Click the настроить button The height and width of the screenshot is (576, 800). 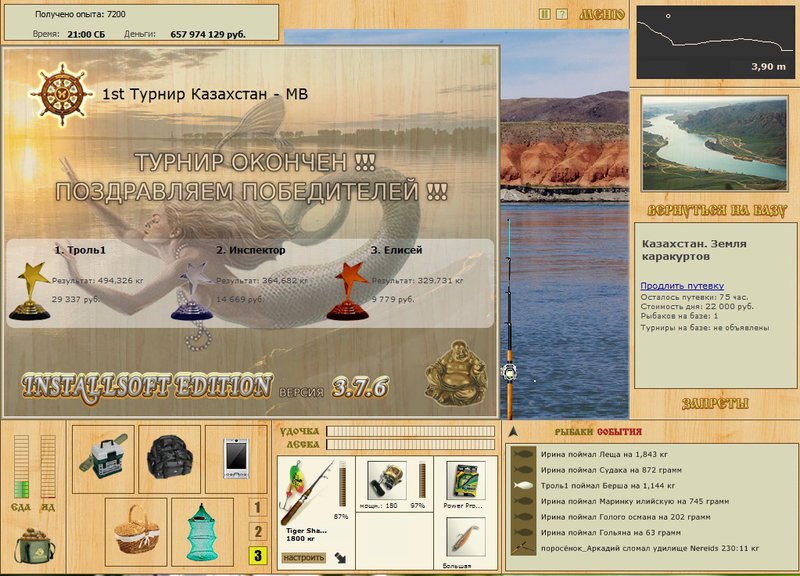tap(304, 558)
